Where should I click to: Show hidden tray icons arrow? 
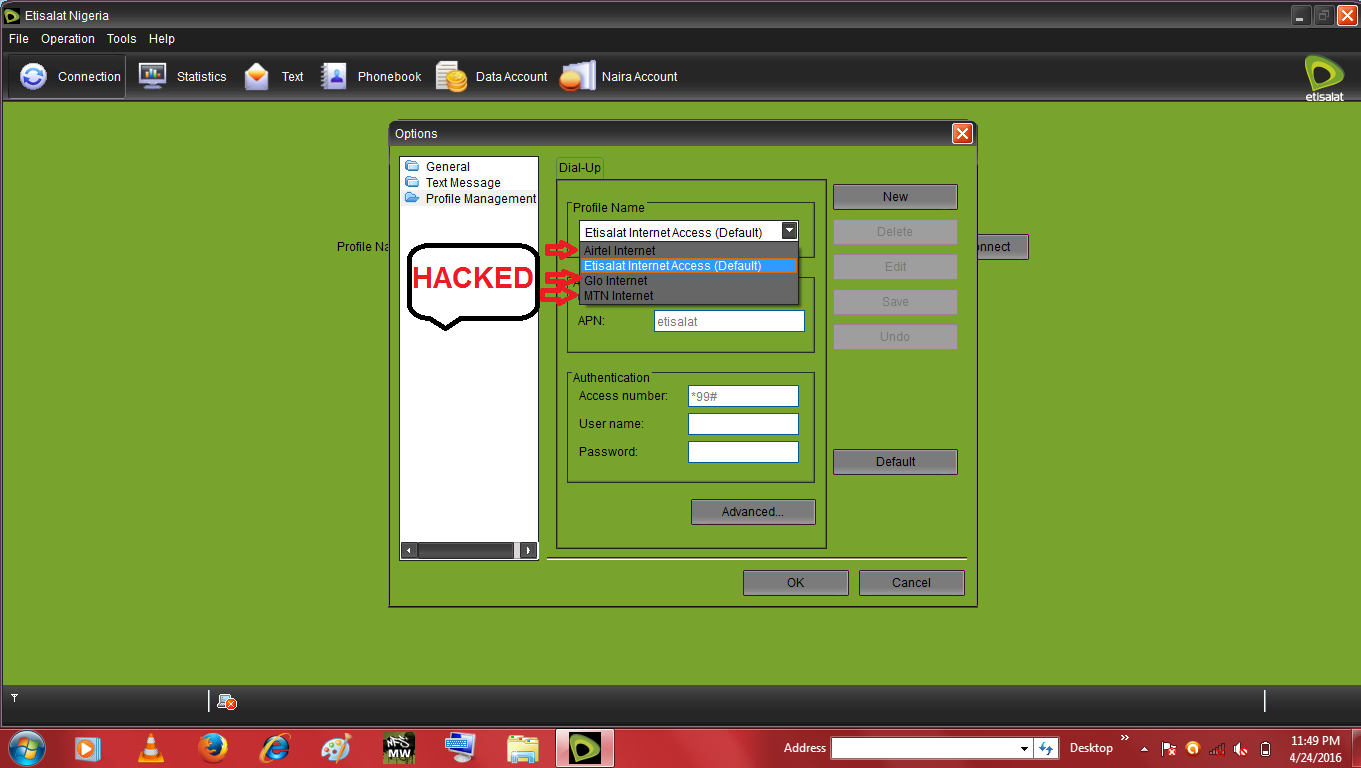tap(1144, 749)
